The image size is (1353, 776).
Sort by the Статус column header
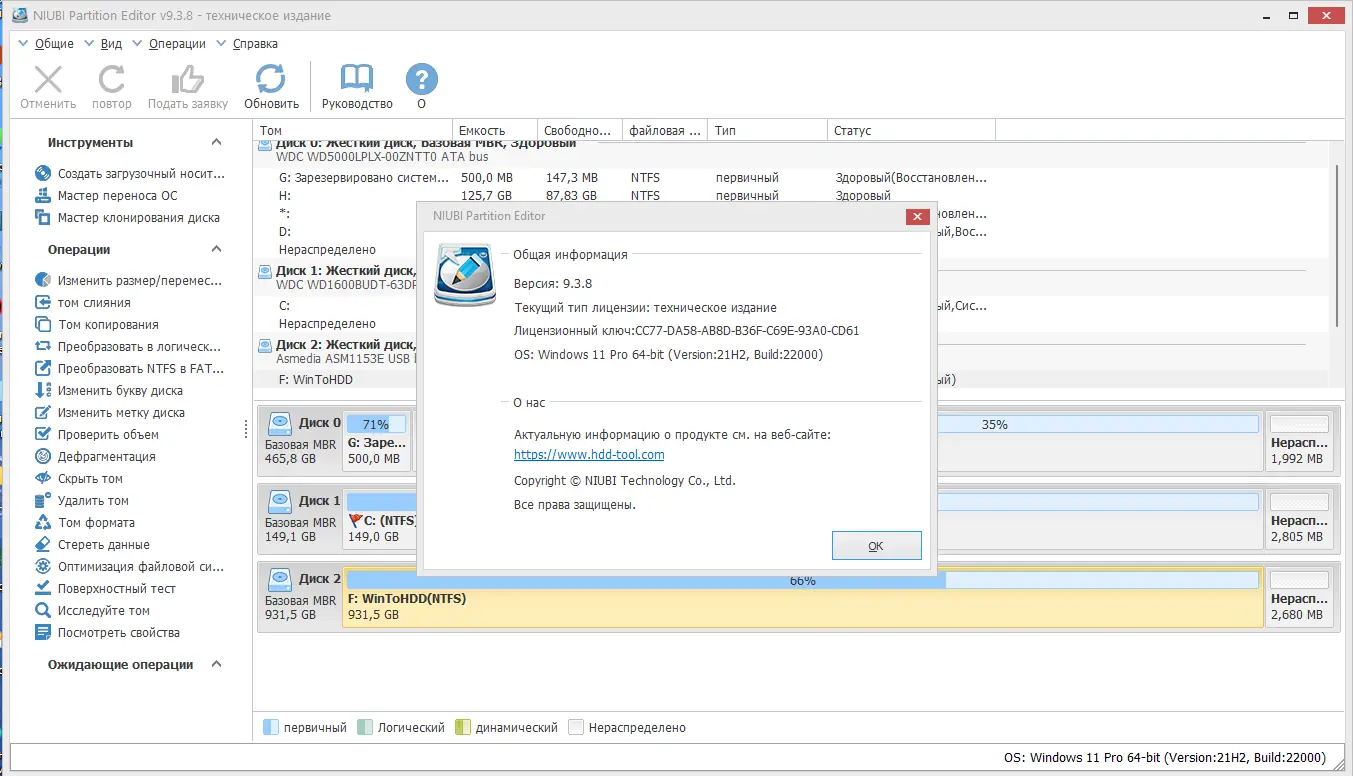(912, 131)
